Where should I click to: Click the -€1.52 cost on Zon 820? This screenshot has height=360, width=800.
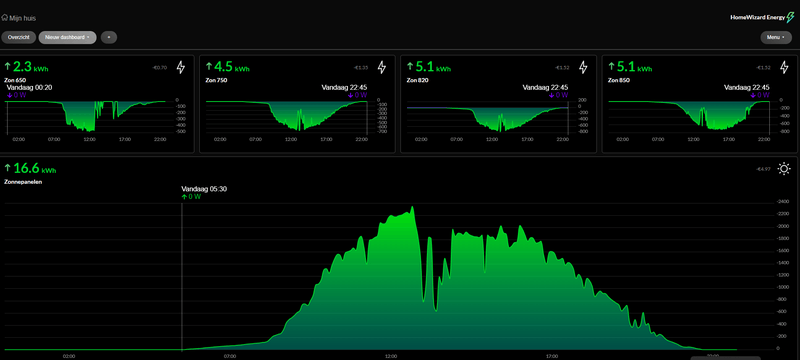coord(562,67)
